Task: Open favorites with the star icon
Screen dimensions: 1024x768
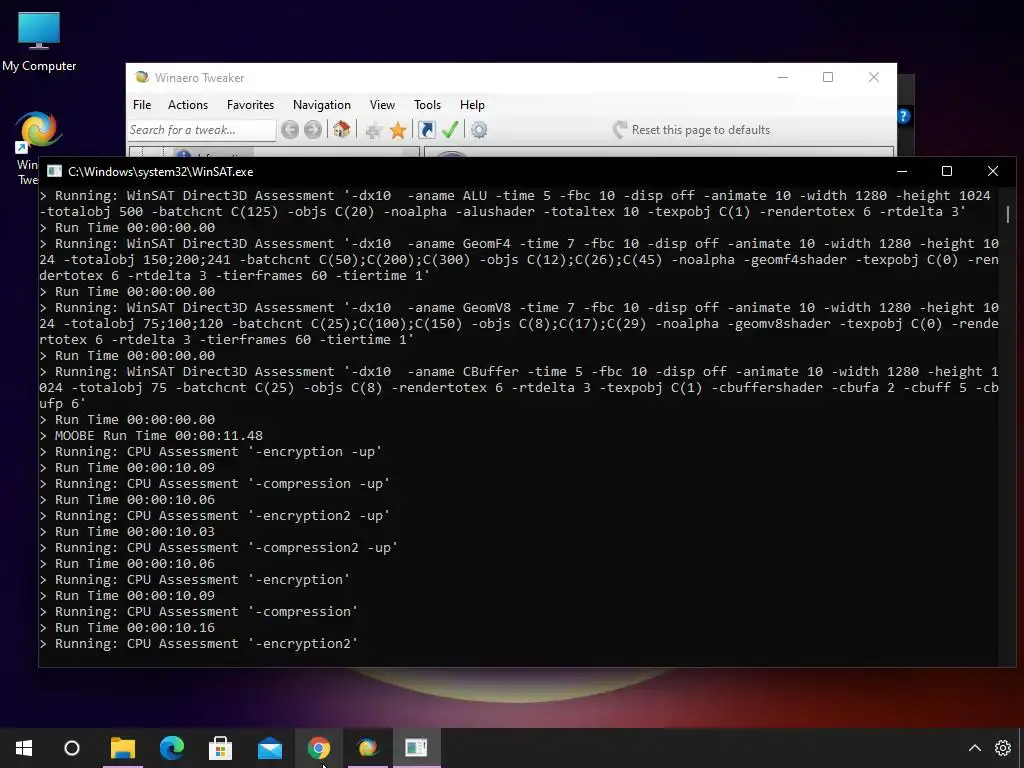Action: point(398,131)
